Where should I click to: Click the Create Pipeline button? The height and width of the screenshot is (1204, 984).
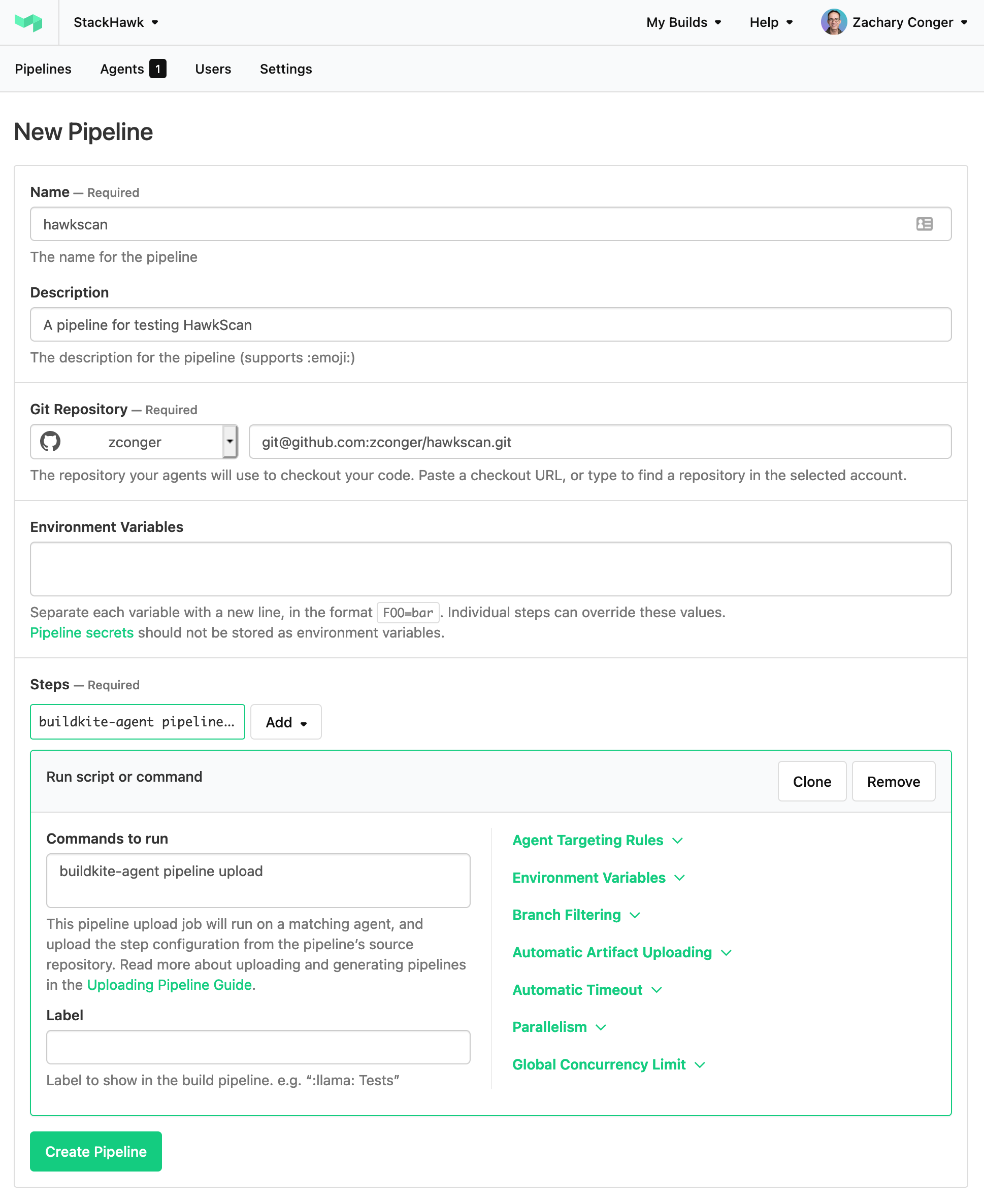[95, 1151]
